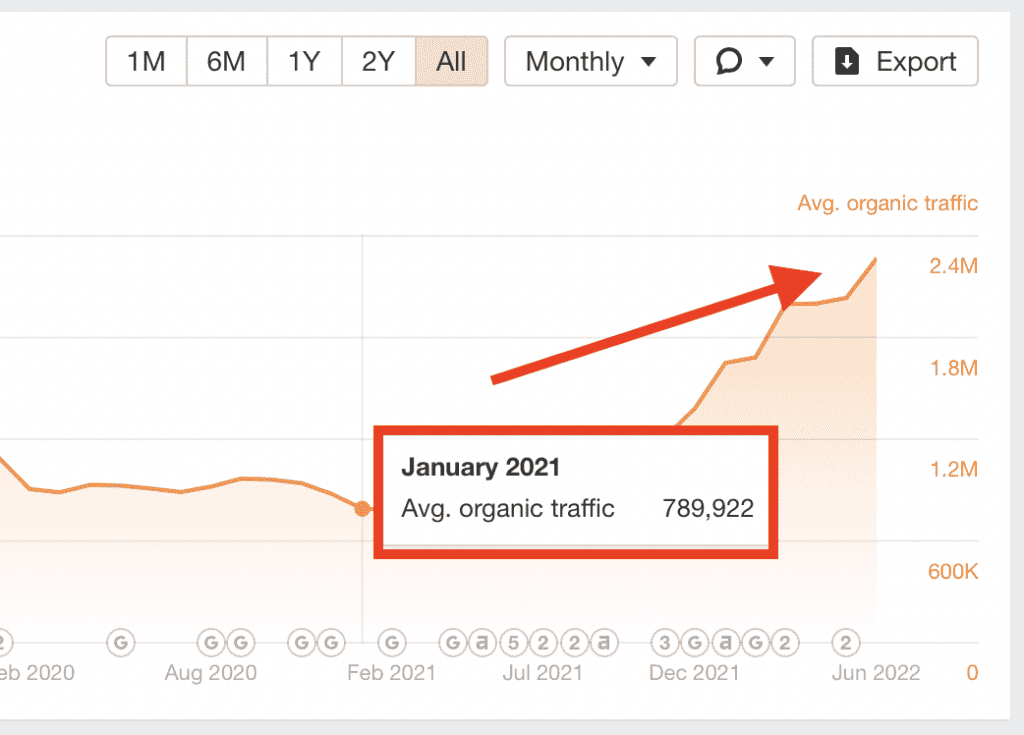Viewport: 1024px width, 735px height.
Task: Switch to the 1Y time range
Action: [304, 62]
